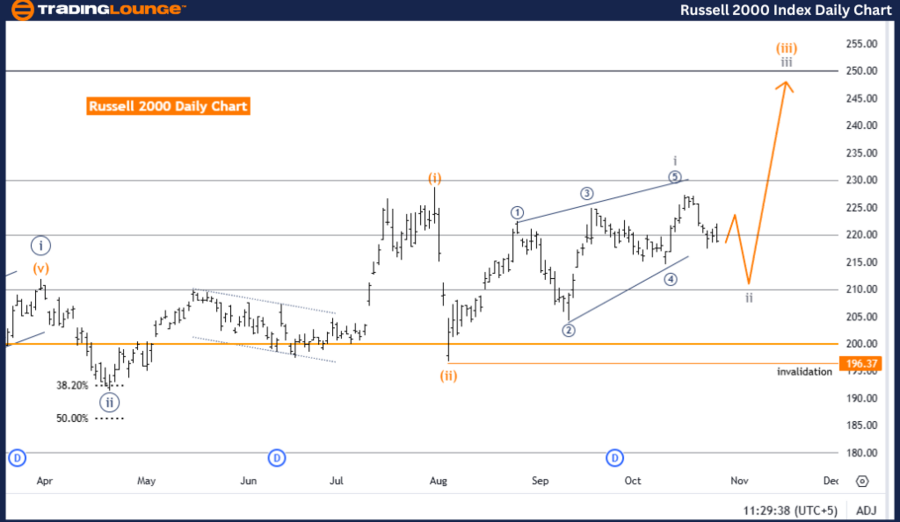This screenshot has width=900, height=522.
Task: Click the circled wave 5 label
Action: (x=674, y=177)
